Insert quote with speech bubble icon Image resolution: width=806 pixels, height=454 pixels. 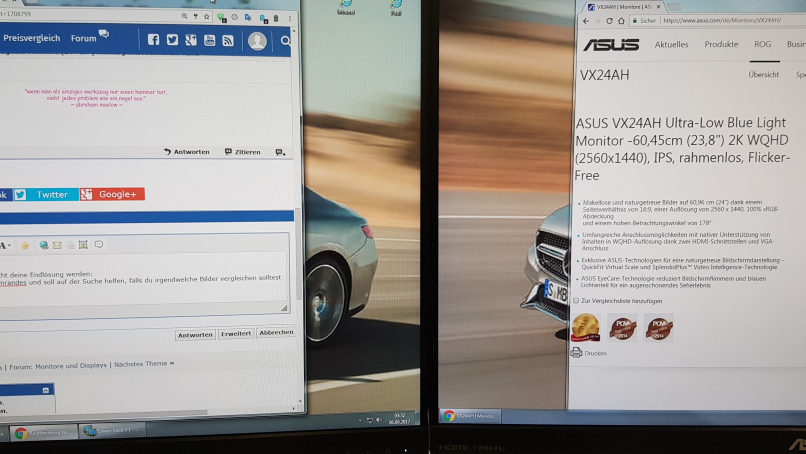pos(99,244)
